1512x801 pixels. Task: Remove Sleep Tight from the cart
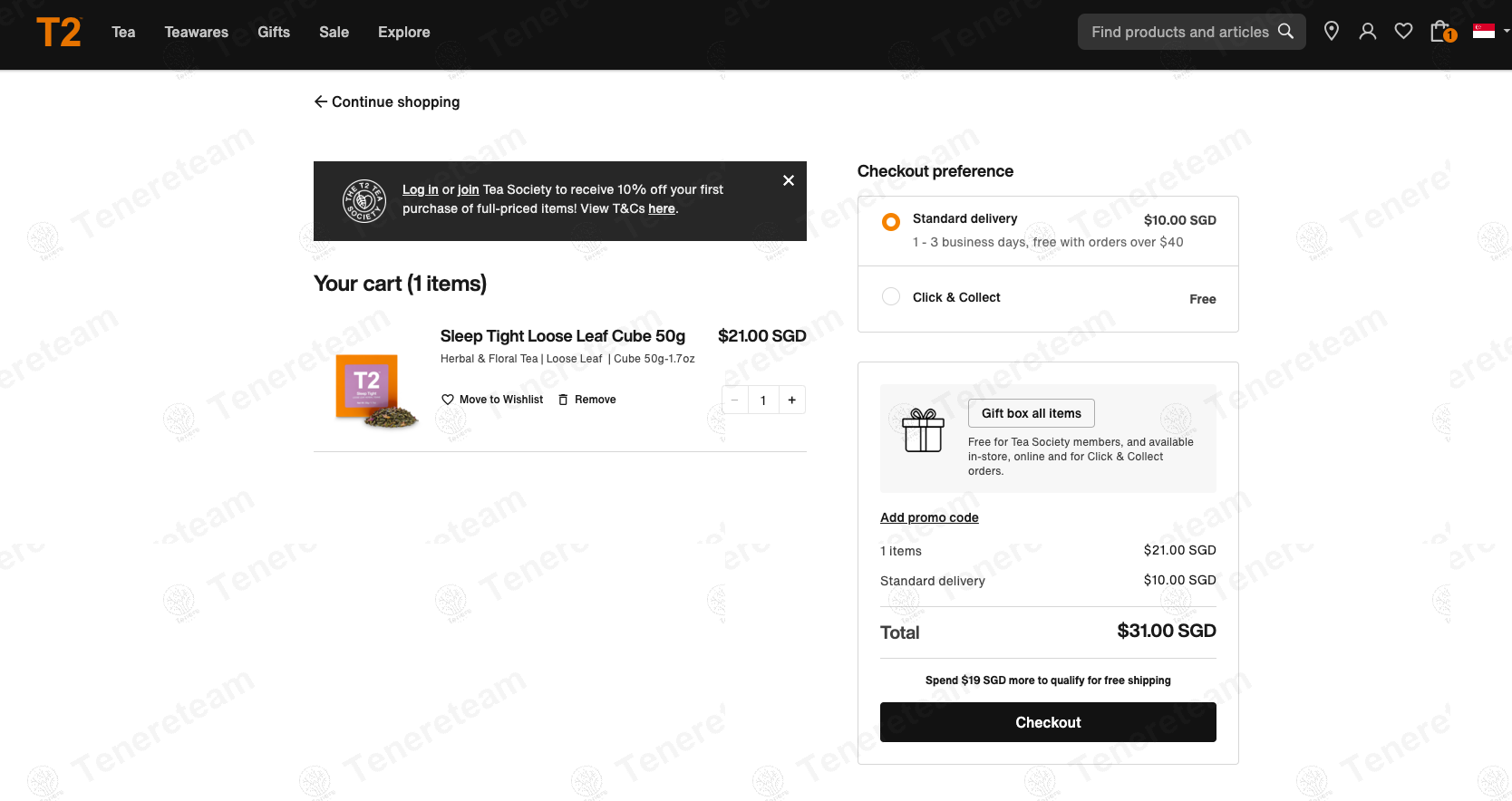pos(586,400)
